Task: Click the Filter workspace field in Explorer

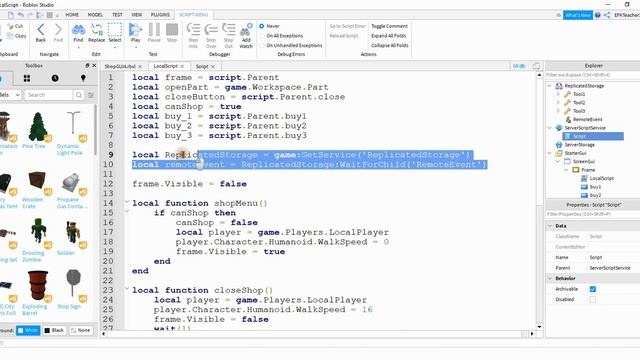Action: click(593, 75)
